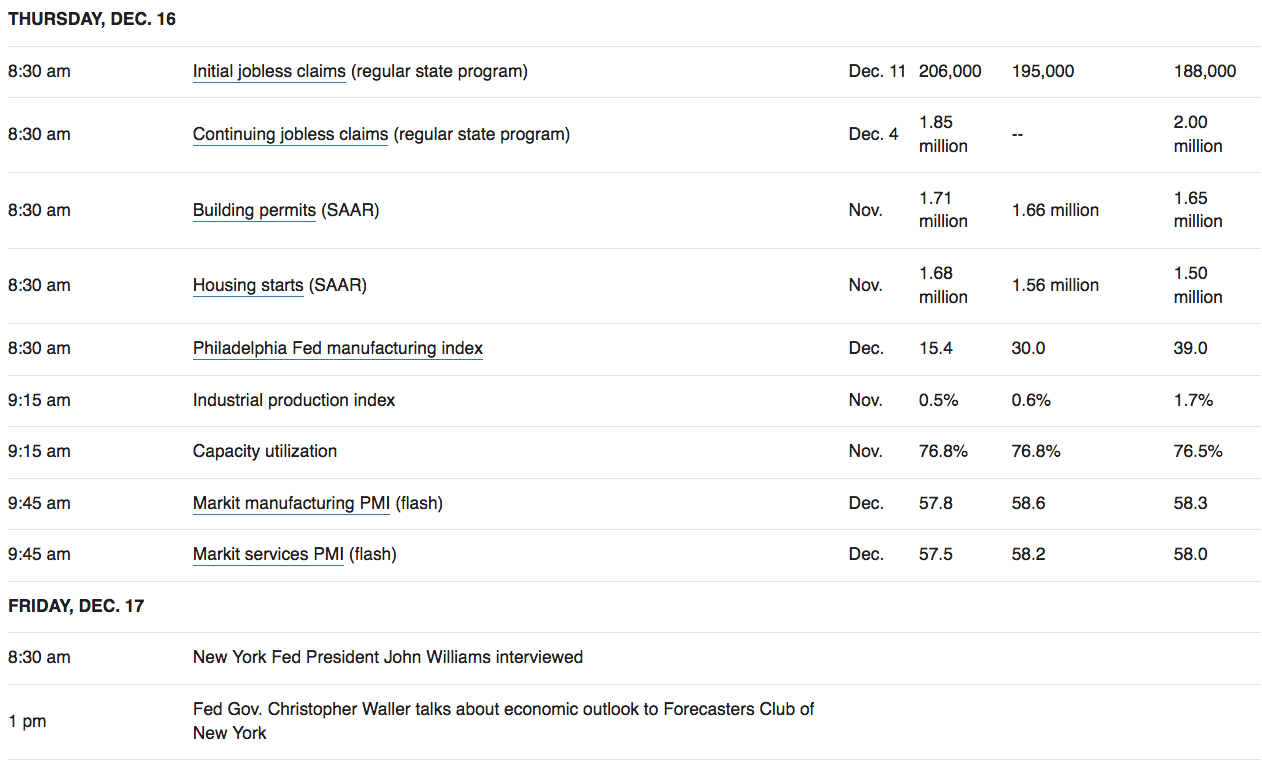Open the Building permits link
The height and width of the screenshot is (770, 1262).
coord(254,210)
